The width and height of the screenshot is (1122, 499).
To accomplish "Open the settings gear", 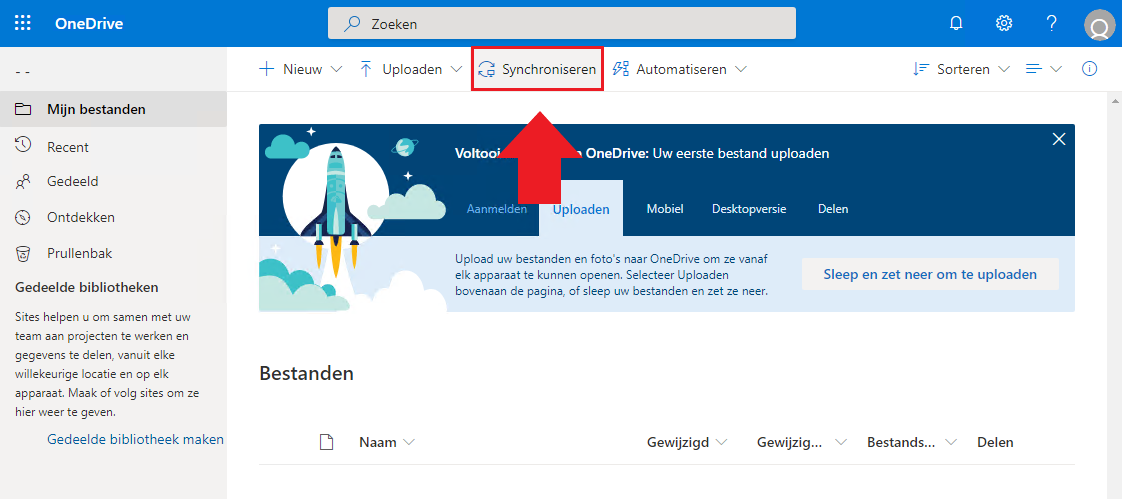I will pos(1004,23).
